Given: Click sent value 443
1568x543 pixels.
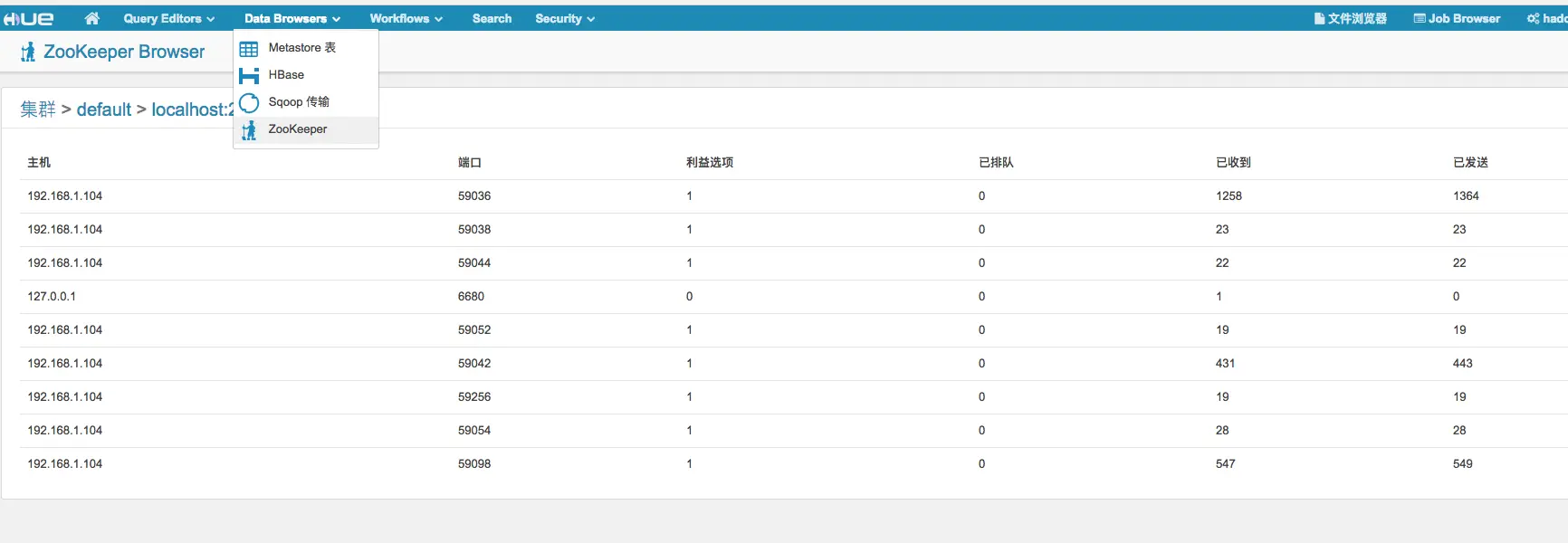Looking at the screenshot, I should [x=1462, y=364].
